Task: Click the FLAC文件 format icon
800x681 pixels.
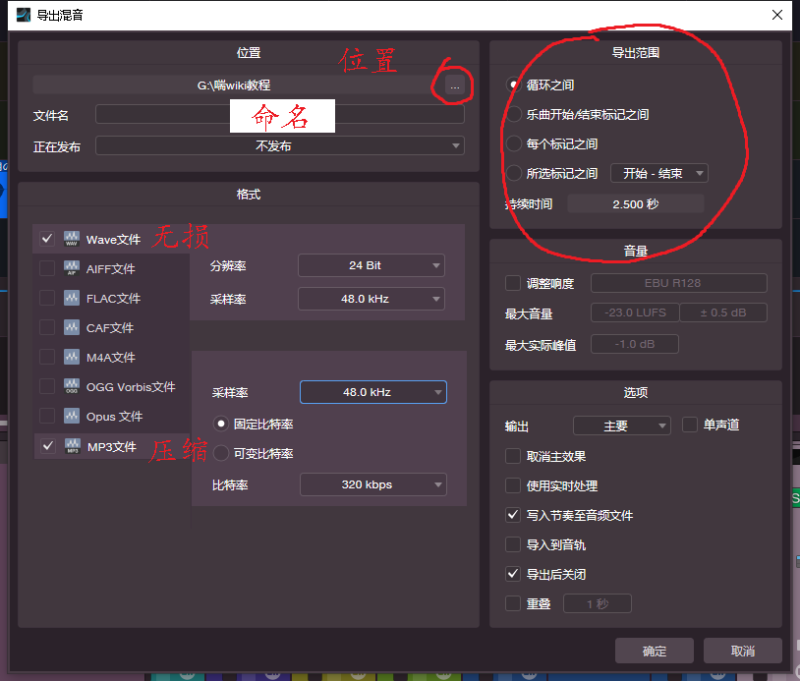Action: (x=72, y=298)
